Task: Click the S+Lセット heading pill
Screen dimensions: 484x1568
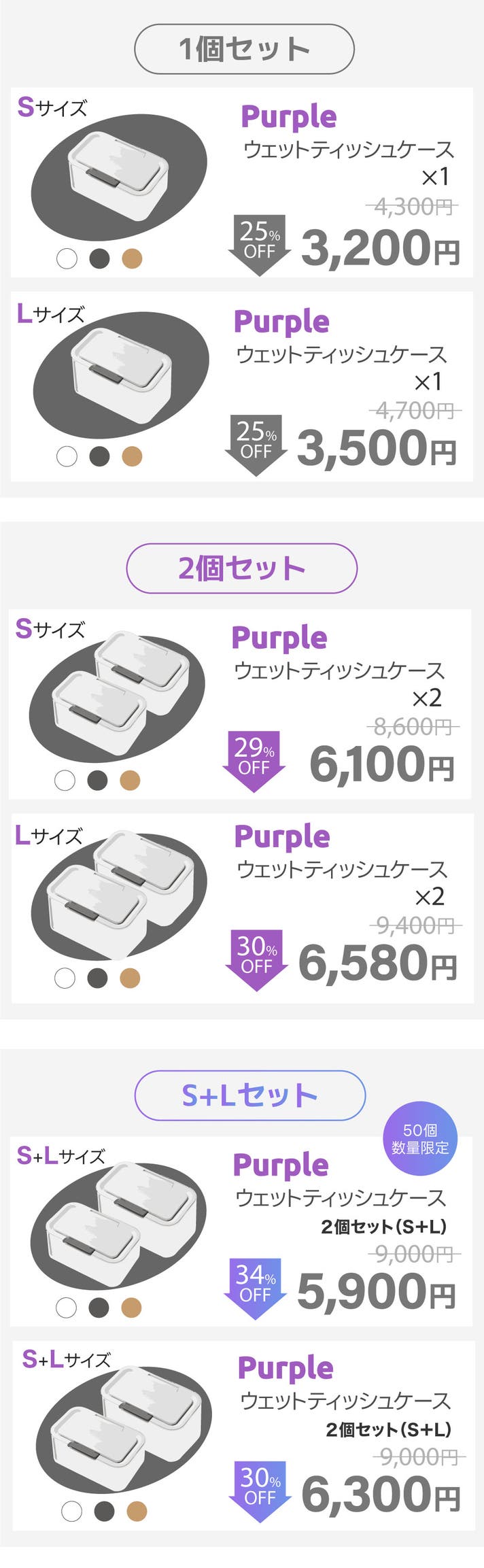Action: point(249,1095)
